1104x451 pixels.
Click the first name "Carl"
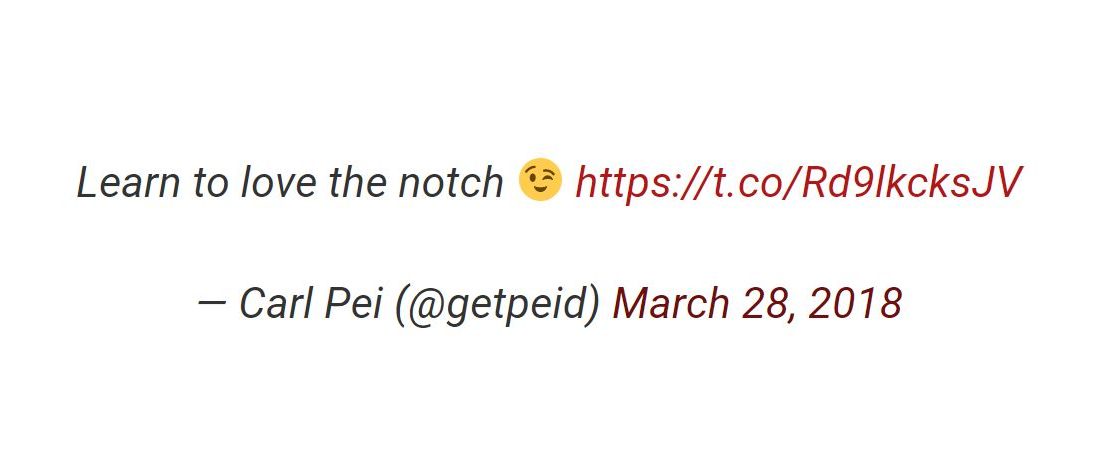click(277, 303)
